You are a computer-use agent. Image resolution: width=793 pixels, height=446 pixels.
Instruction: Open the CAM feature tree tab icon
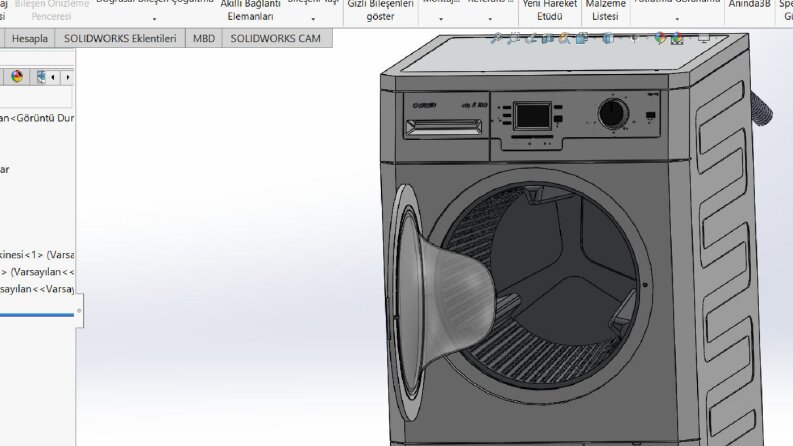[41, 77]
